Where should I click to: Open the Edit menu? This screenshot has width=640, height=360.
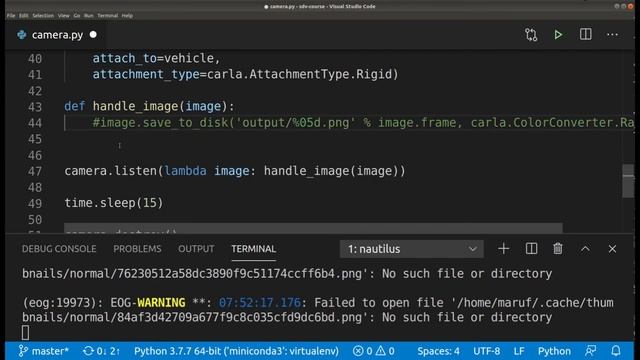24,16
